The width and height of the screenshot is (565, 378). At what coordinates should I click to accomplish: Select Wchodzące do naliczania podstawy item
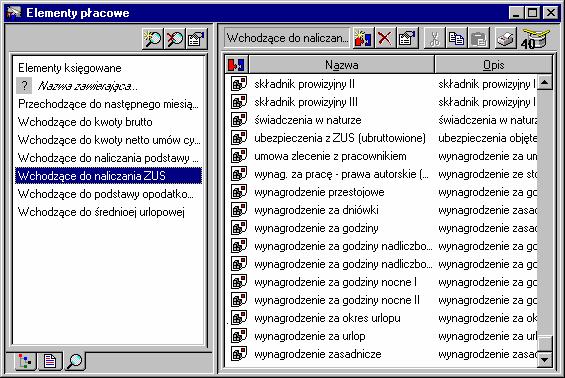pos(108,158)
